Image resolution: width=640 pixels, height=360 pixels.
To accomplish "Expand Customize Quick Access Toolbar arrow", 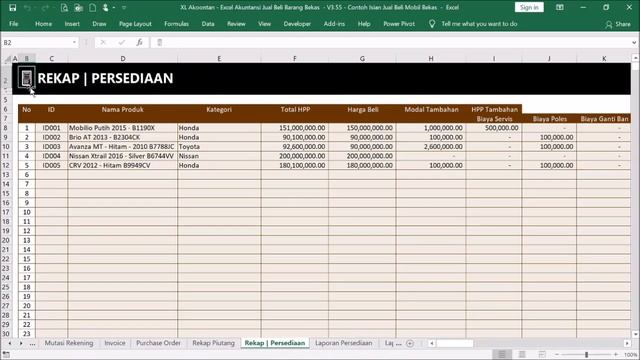I will click(124, 7).
